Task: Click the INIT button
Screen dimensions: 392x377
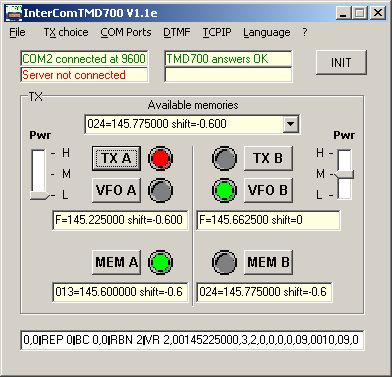Action: click(x=341, y=63)
